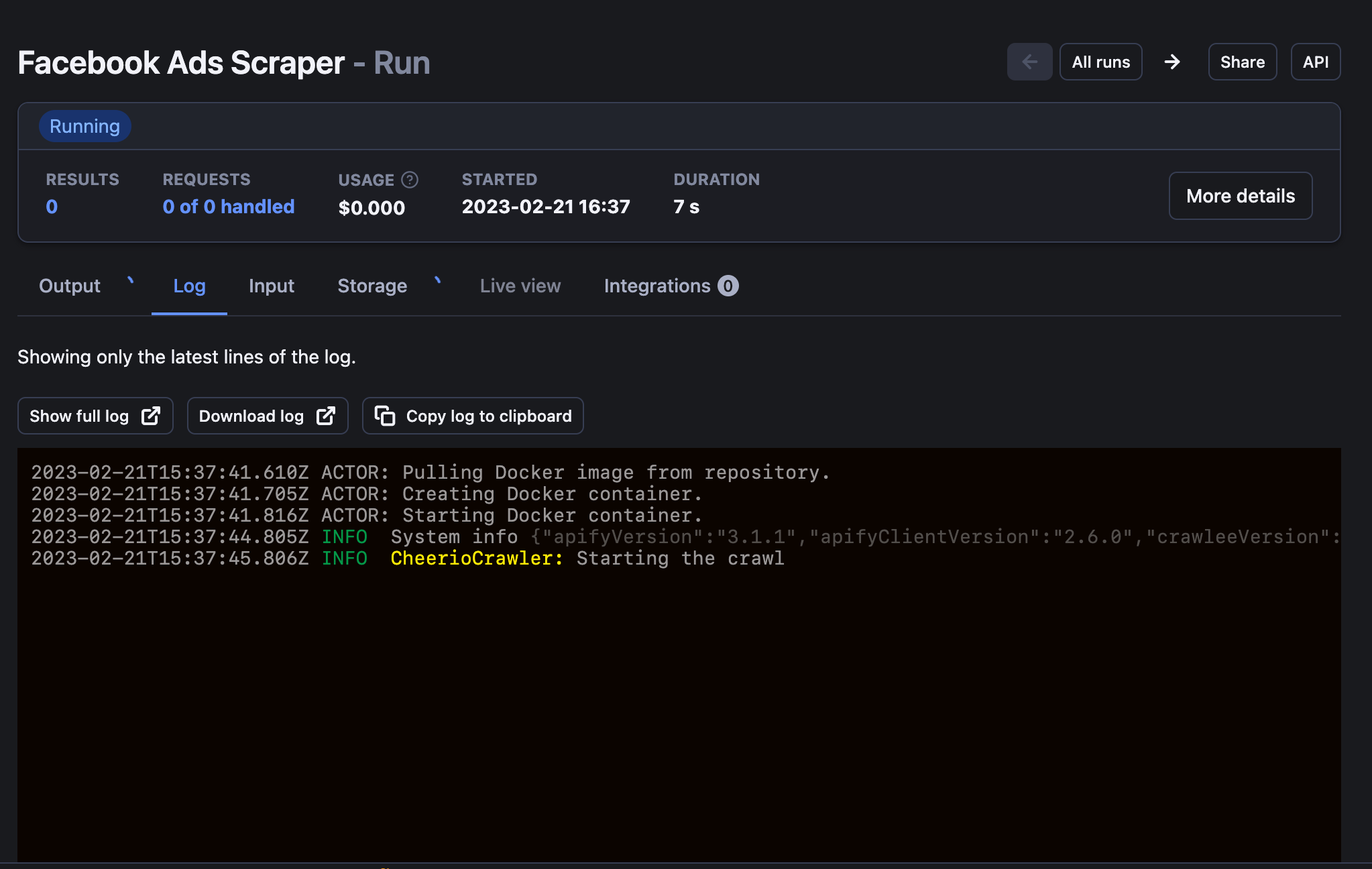Open the API button
The width and height of the screenshot is (1372, 869).
pos(1315,62)
